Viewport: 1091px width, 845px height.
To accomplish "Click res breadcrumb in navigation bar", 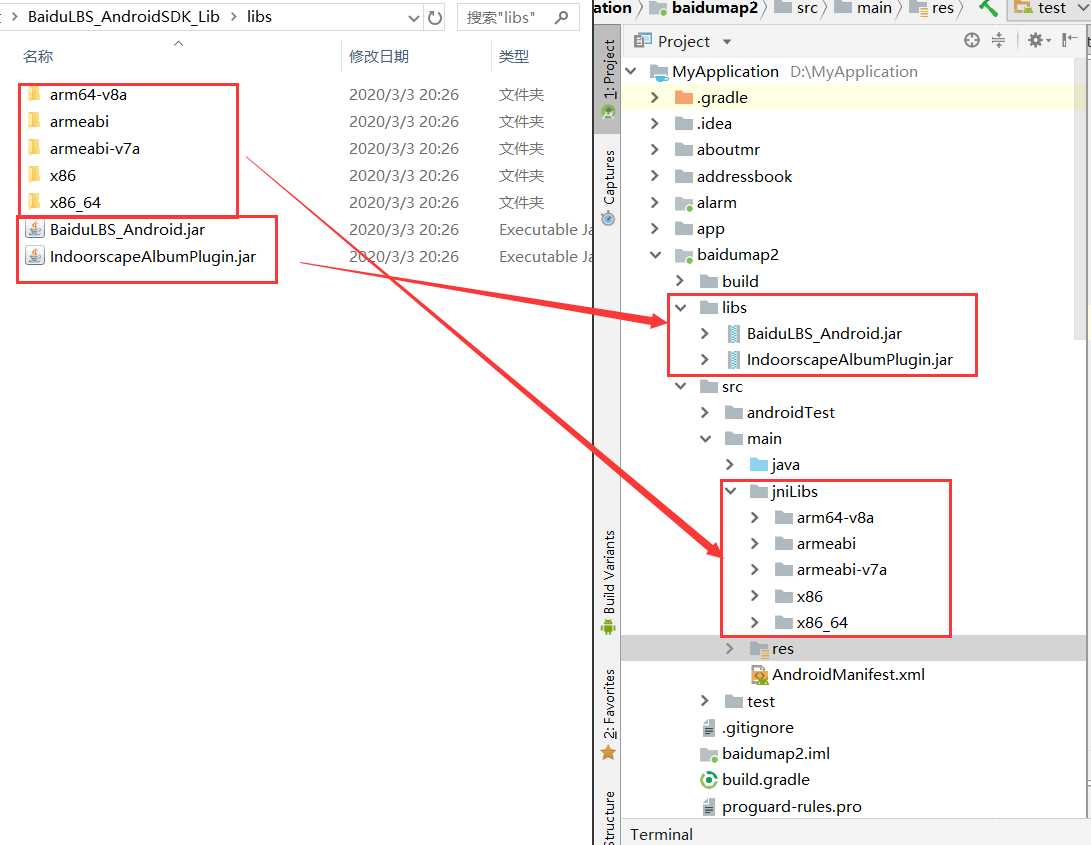I will point(943,8).
